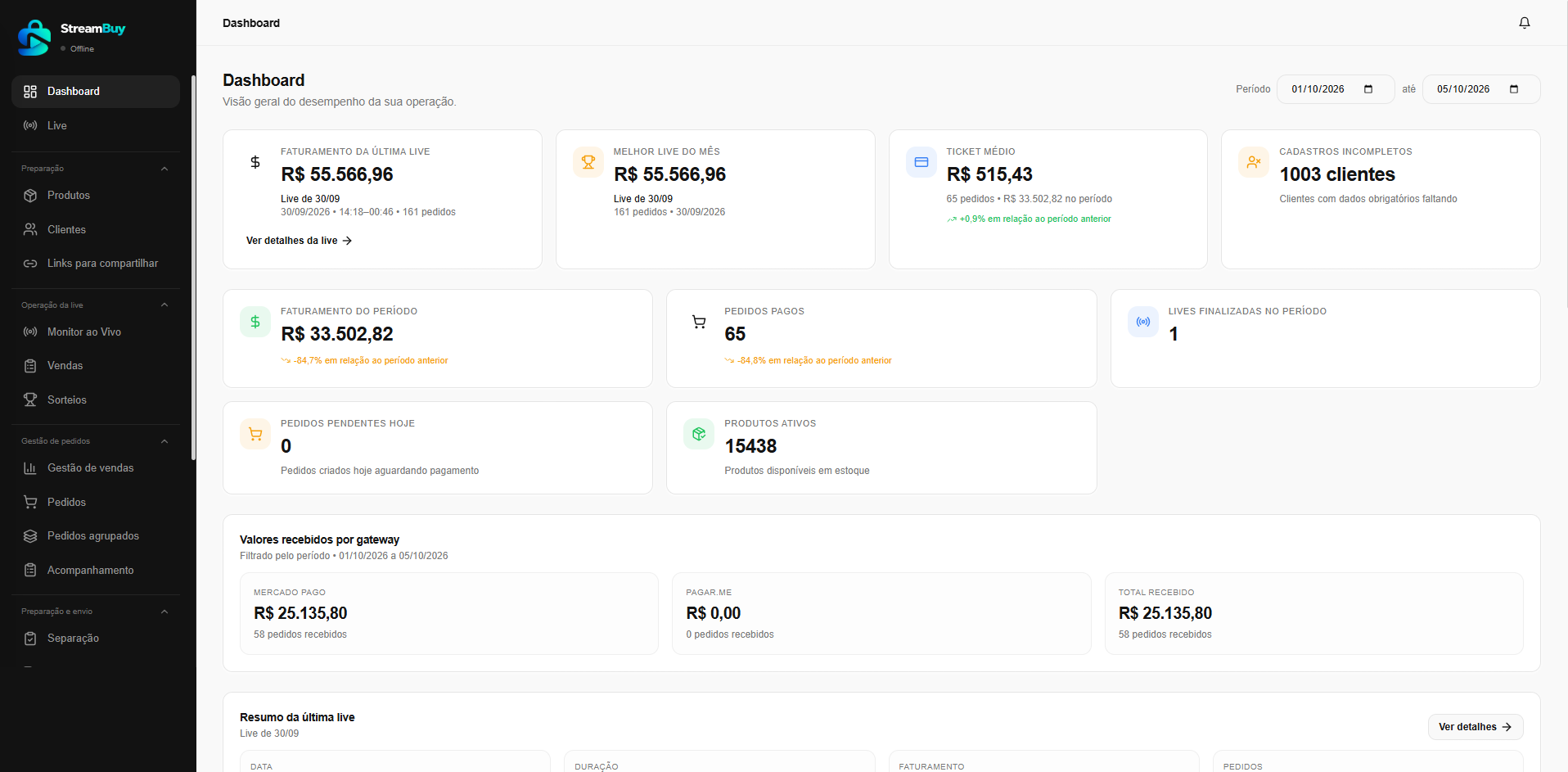Viewport: 1568px width, 772px height.
Task: Click trophy icon in Melhor Live do Mês card
Action: (588, 162)
